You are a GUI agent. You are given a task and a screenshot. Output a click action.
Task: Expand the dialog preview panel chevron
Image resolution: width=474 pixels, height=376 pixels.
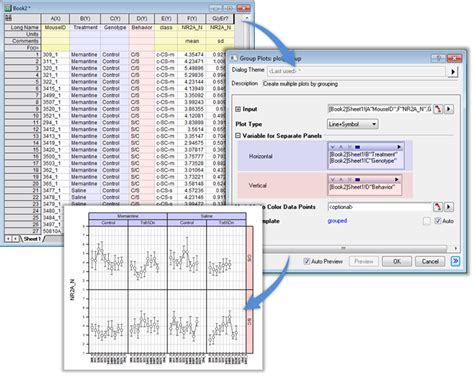455,261
